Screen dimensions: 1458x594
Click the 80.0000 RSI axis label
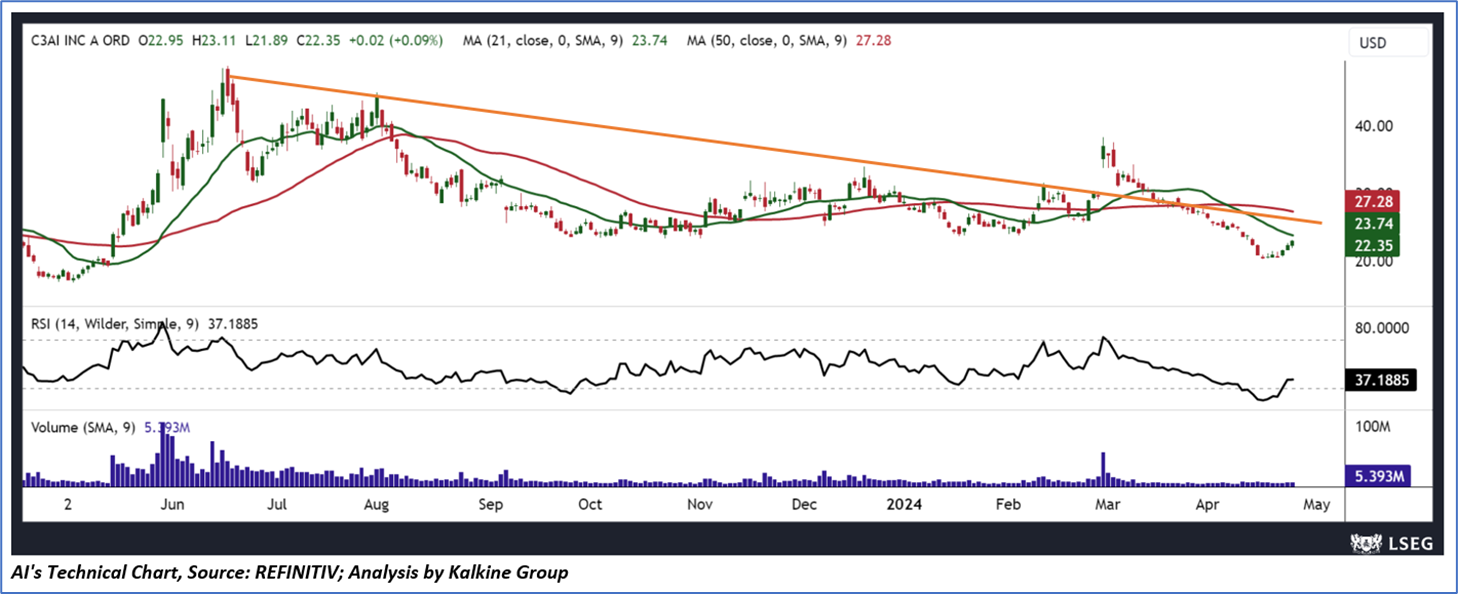(x=1383, y=327)
